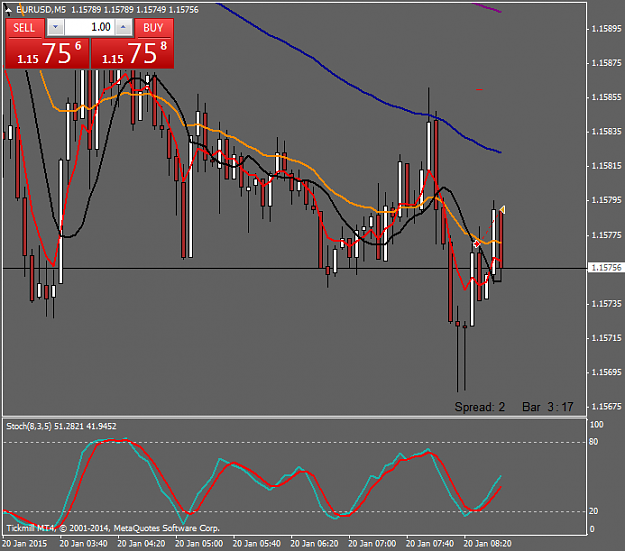The image size is (625, 551).
Task: Click the 20 Jan 05:00 time label
Action: [x=199, y=543]
